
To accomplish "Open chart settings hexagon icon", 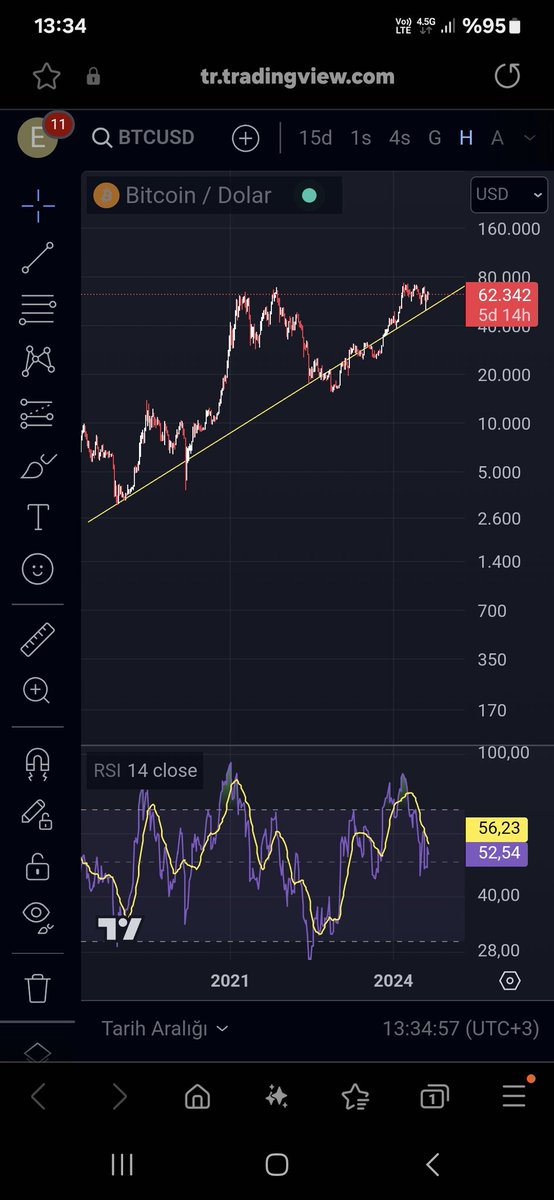I will click(509, 981).
